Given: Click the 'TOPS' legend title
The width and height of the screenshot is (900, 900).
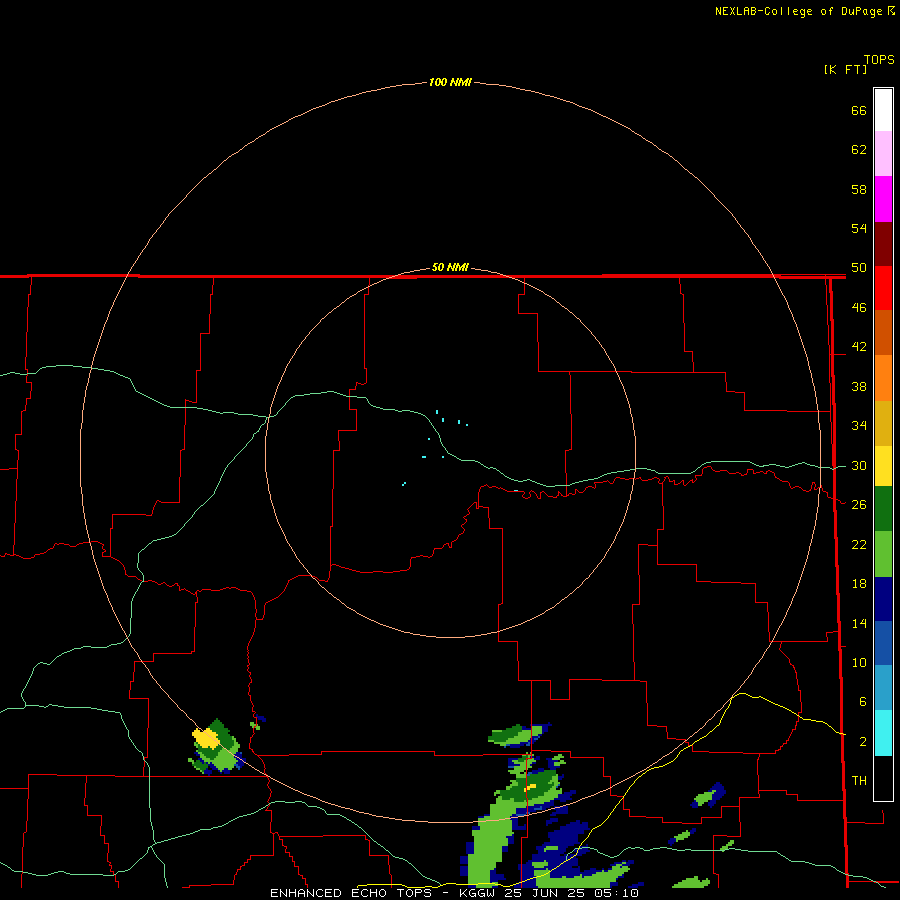Looking at the screenshot, I should (x=879, y=59).
